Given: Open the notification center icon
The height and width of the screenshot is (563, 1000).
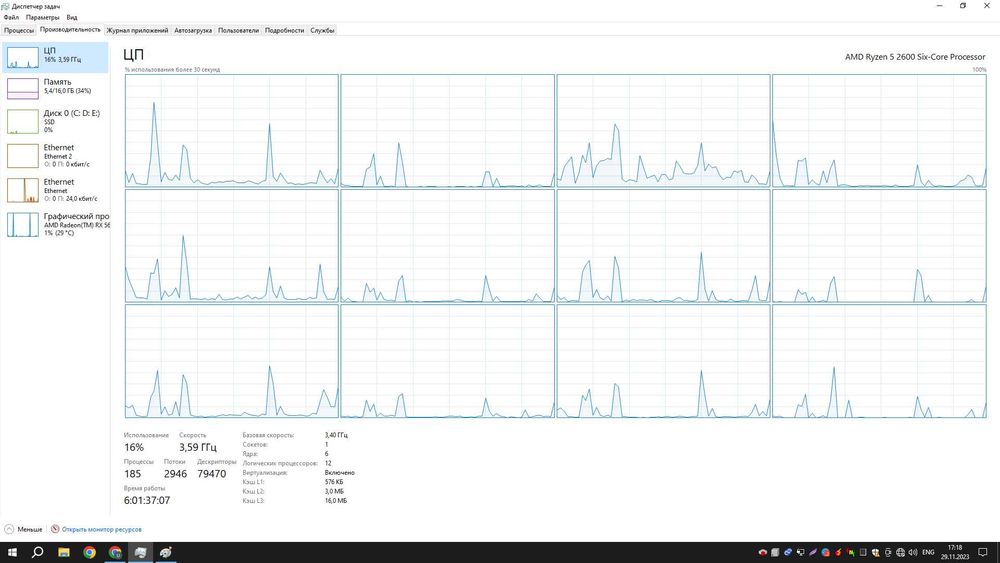Looking at the screenshot, I should 983,552.
